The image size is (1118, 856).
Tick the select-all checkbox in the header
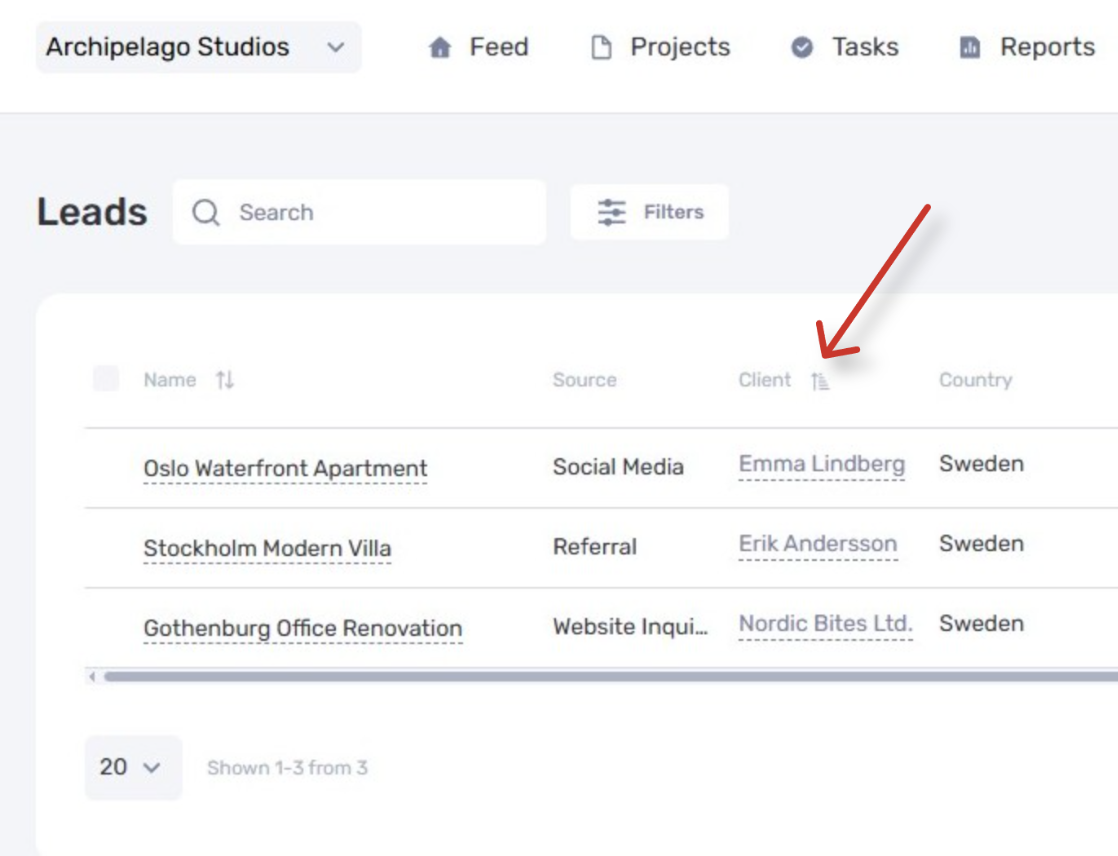click(106, 378)
